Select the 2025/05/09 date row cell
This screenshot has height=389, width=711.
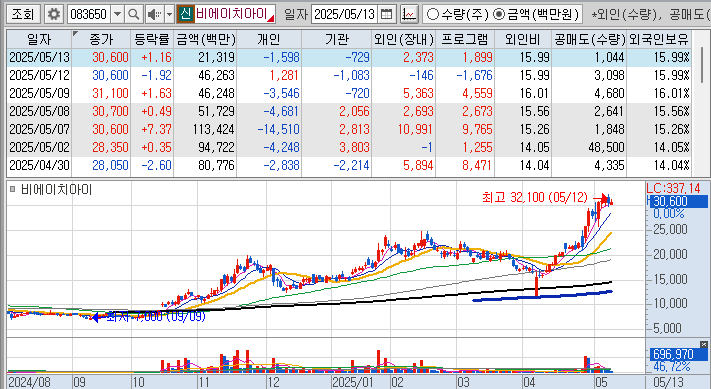39,93
